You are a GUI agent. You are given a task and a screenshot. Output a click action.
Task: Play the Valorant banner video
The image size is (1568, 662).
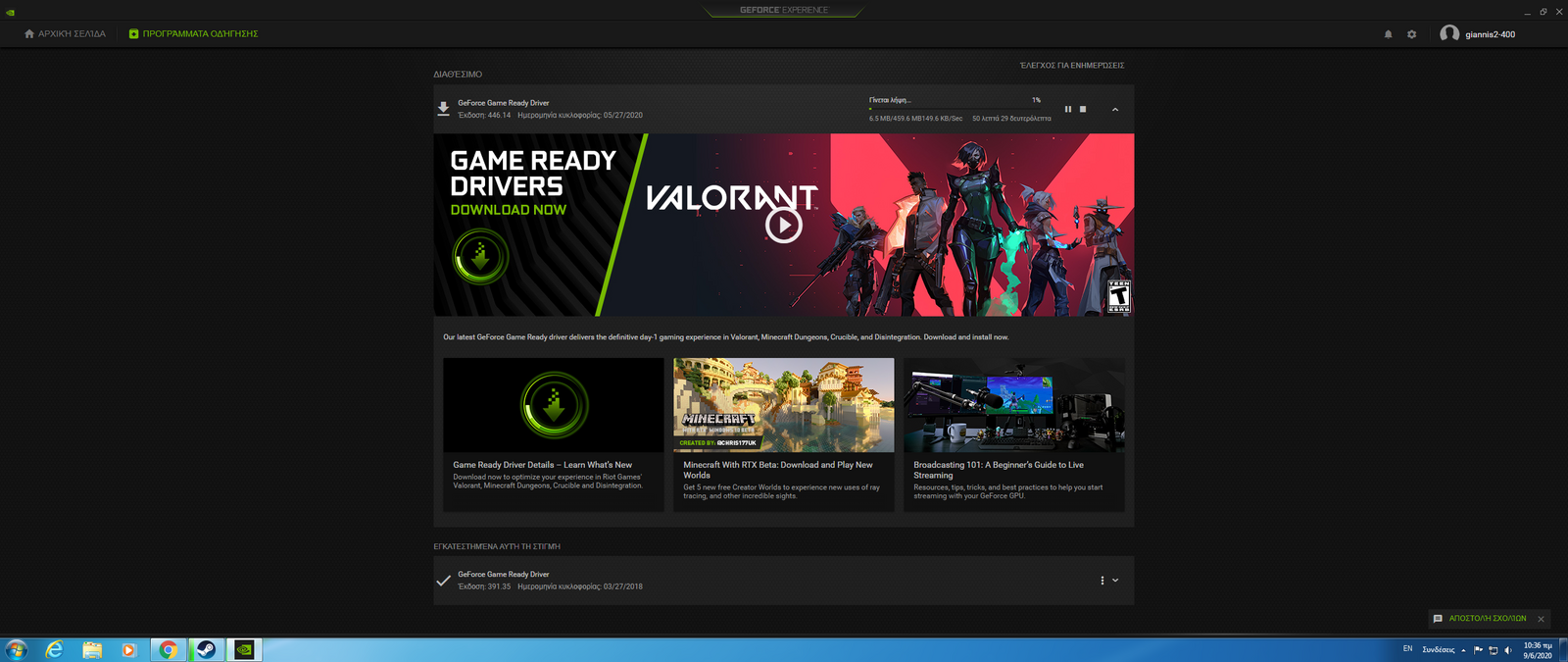(x=783, y=226)
